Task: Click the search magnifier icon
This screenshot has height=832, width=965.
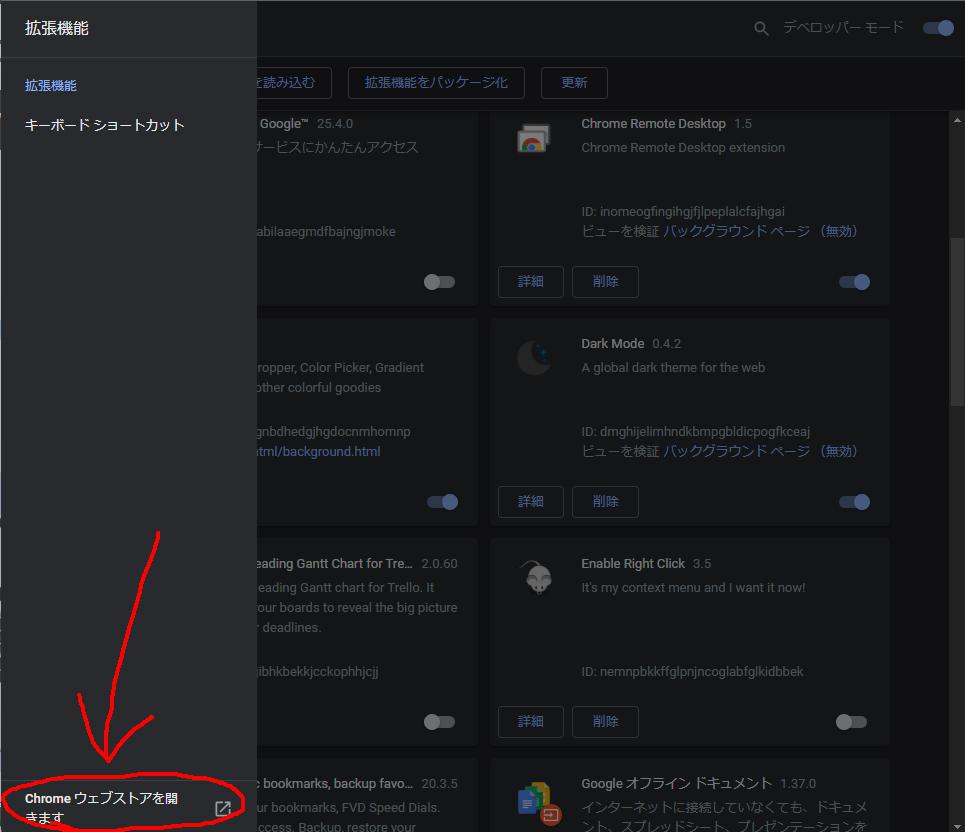Action: tap(761, 29)
